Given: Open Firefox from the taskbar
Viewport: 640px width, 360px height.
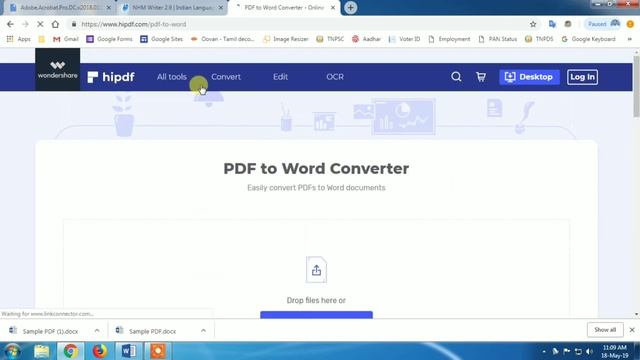Looking at the screenshot, I should coord(100,351).
